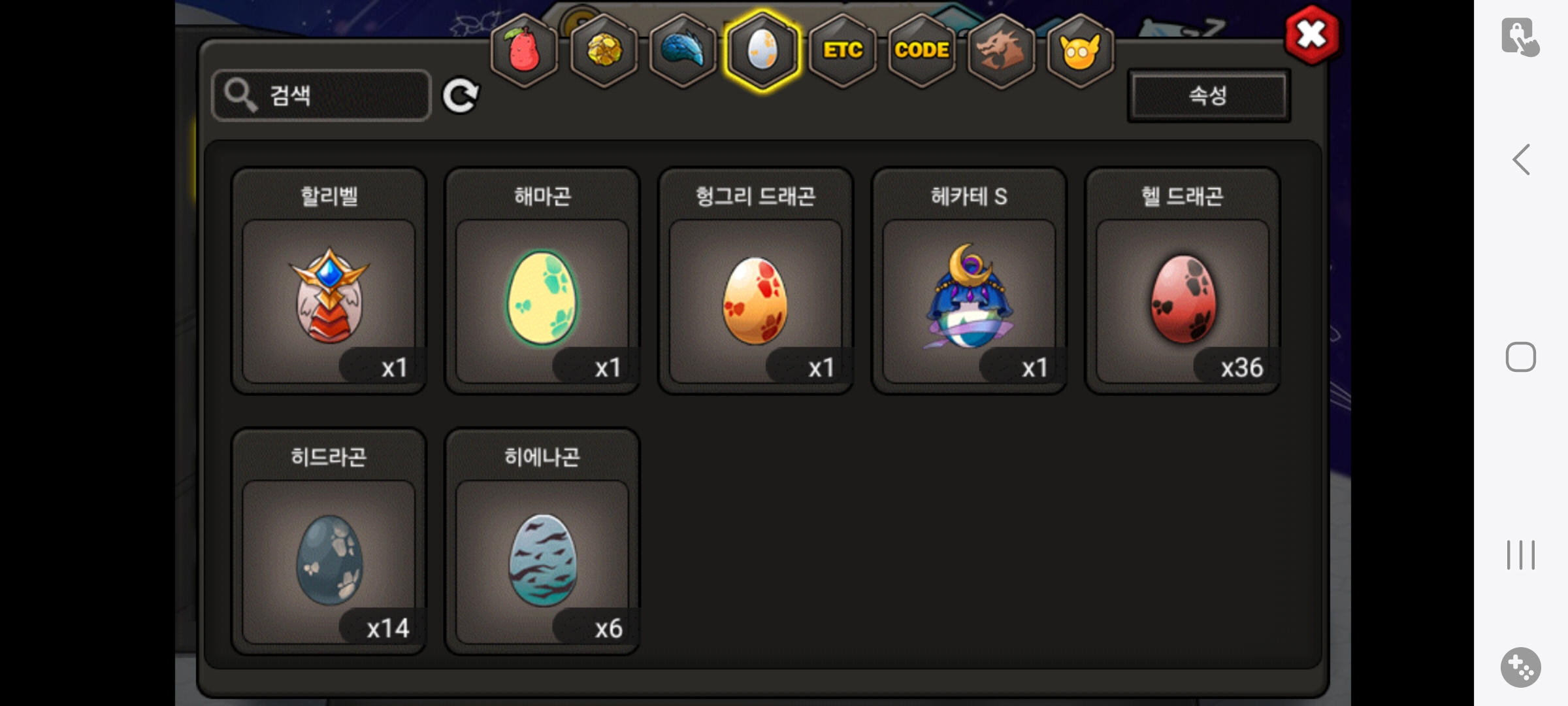Switch to the CODE tab

922,50
